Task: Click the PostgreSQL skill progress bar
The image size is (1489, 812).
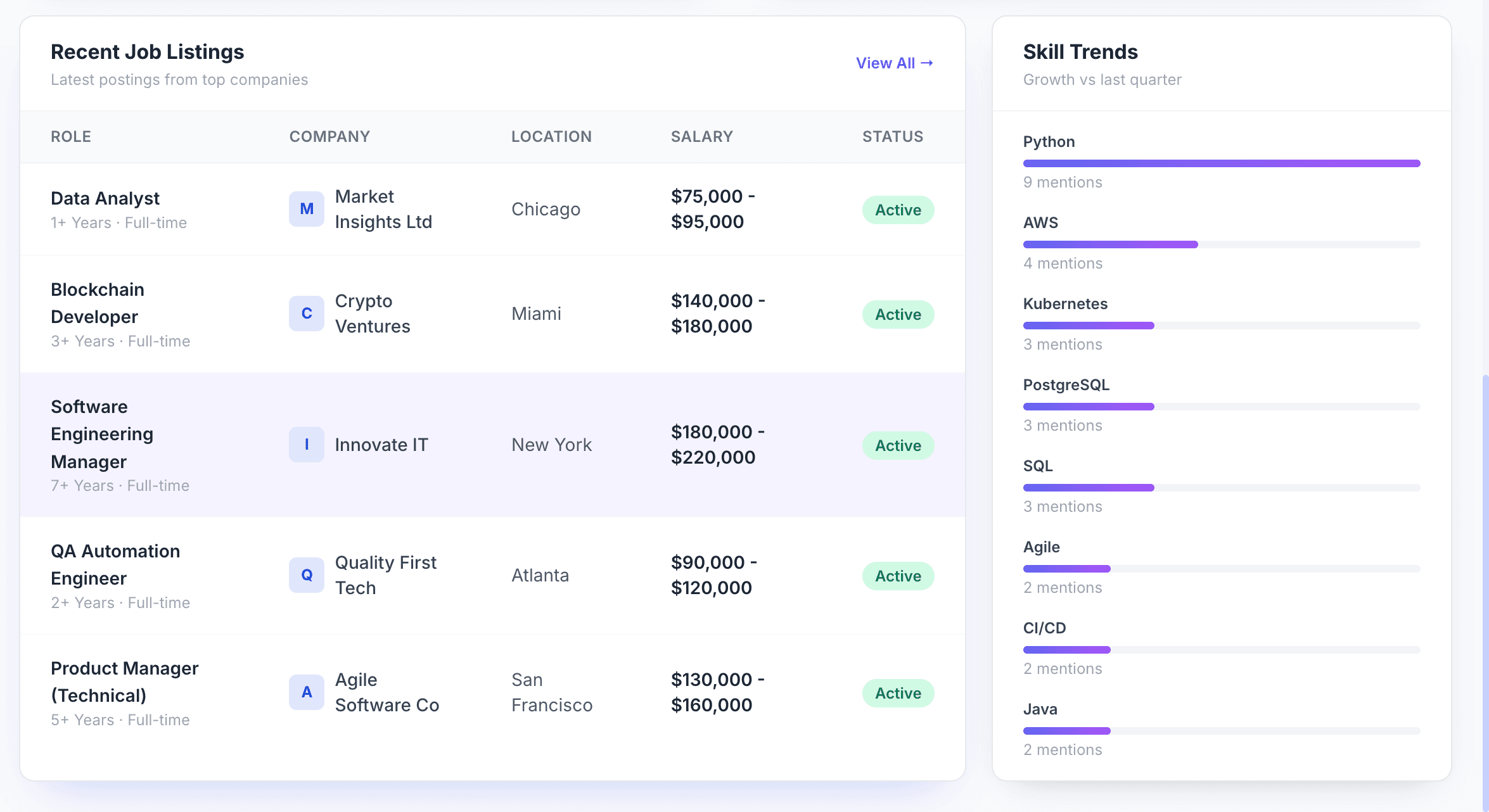Action: [1222, 407]
